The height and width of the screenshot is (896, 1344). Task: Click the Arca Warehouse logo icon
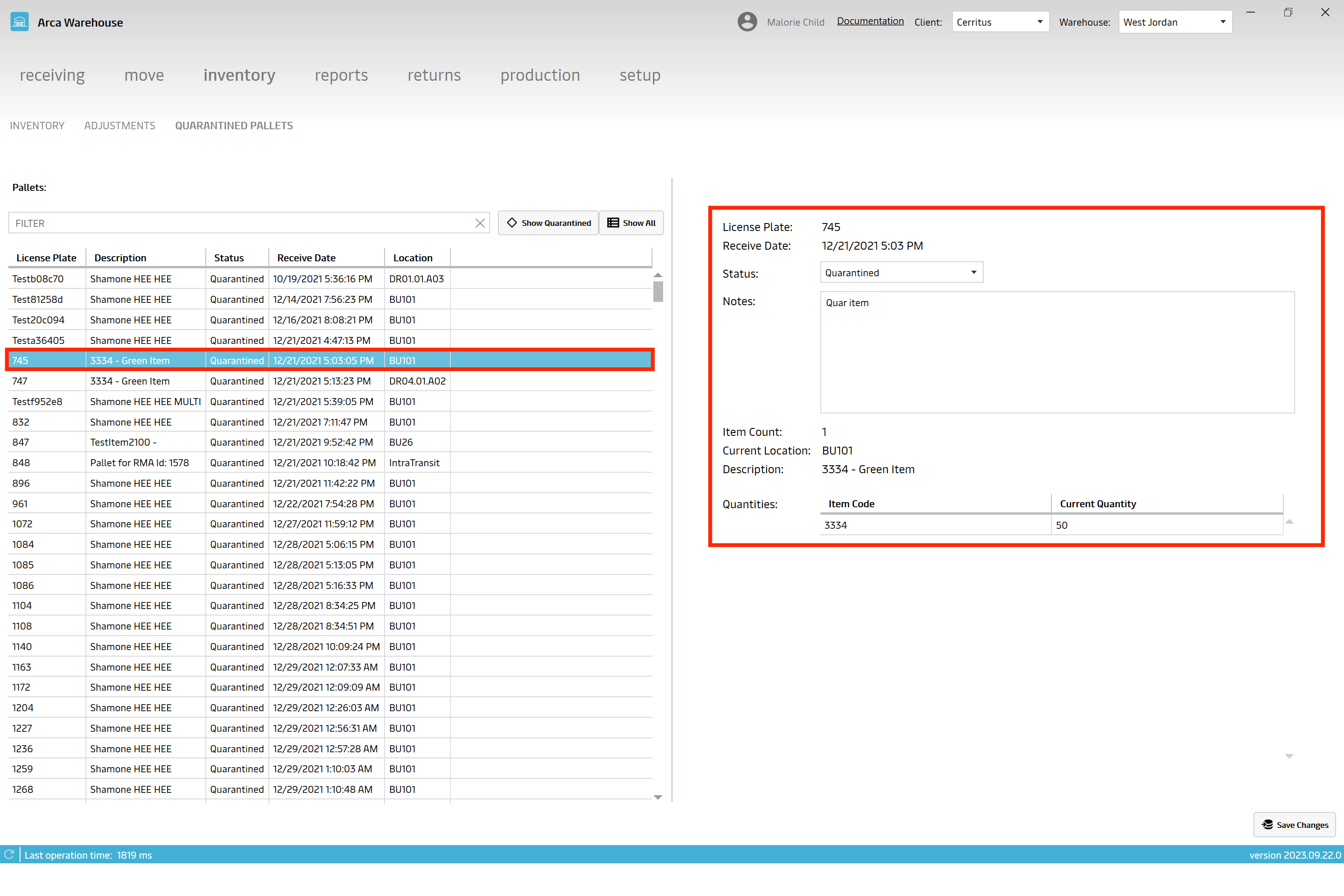click(x=20, y=20)
